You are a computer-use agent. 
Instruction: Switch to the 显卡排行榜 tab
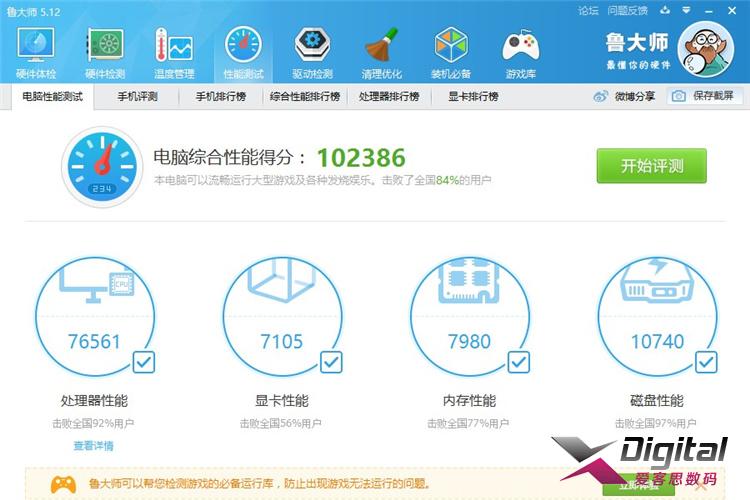pos(473,97)
